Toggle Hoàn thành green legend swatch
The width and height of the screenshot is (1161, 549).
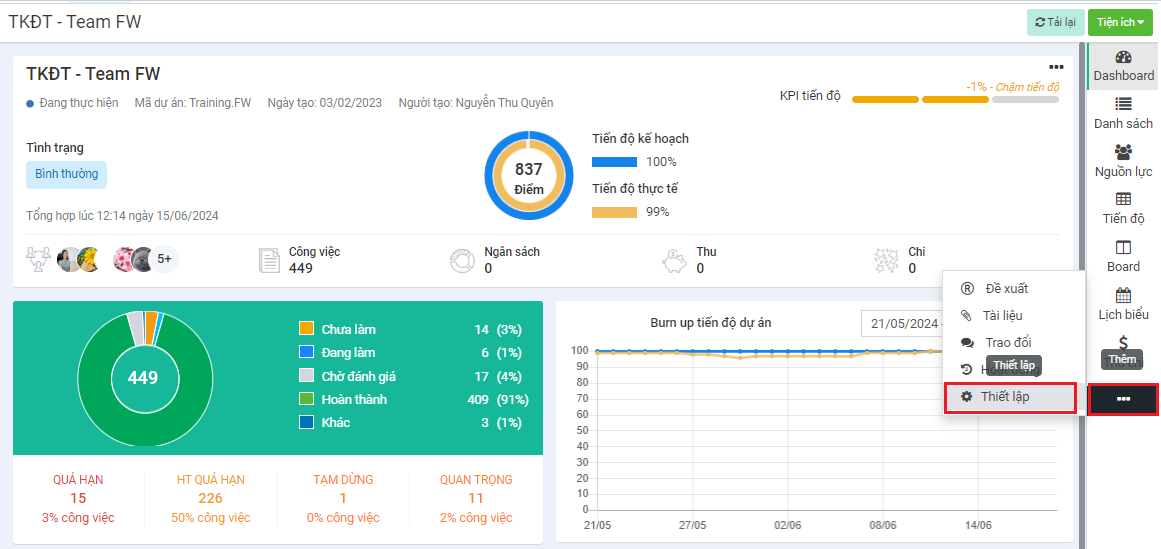point(307,399)
